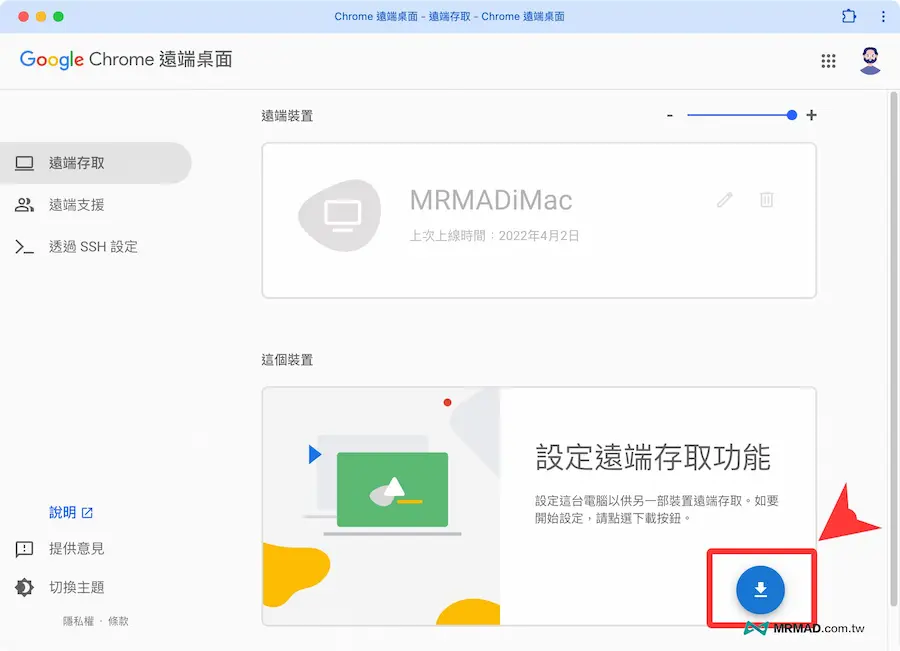Toggle theme with 切換主題

tap(76, 587)
